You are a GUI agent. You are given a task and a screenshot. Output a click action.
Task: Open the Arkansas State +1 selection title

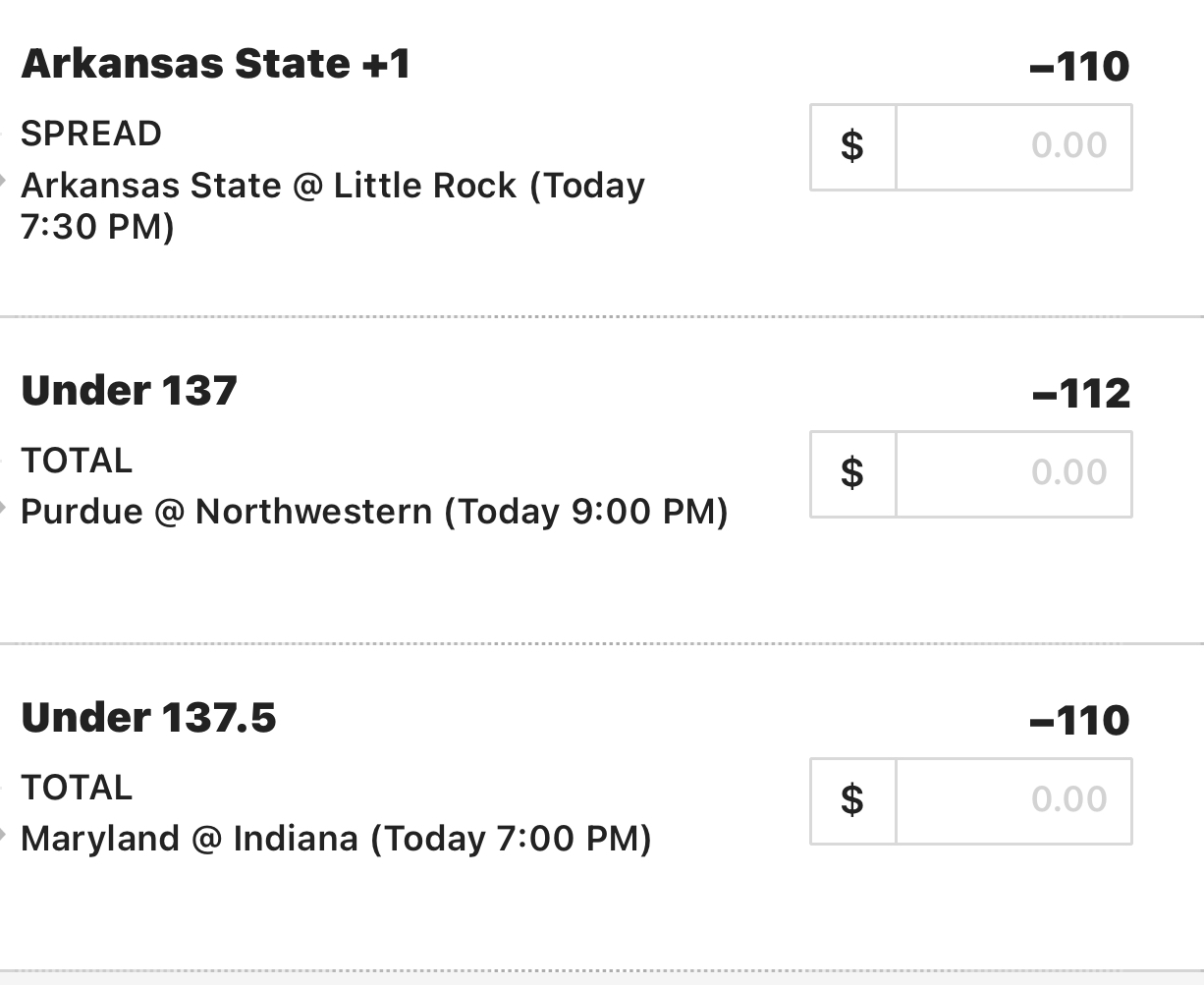coord(215,64)
